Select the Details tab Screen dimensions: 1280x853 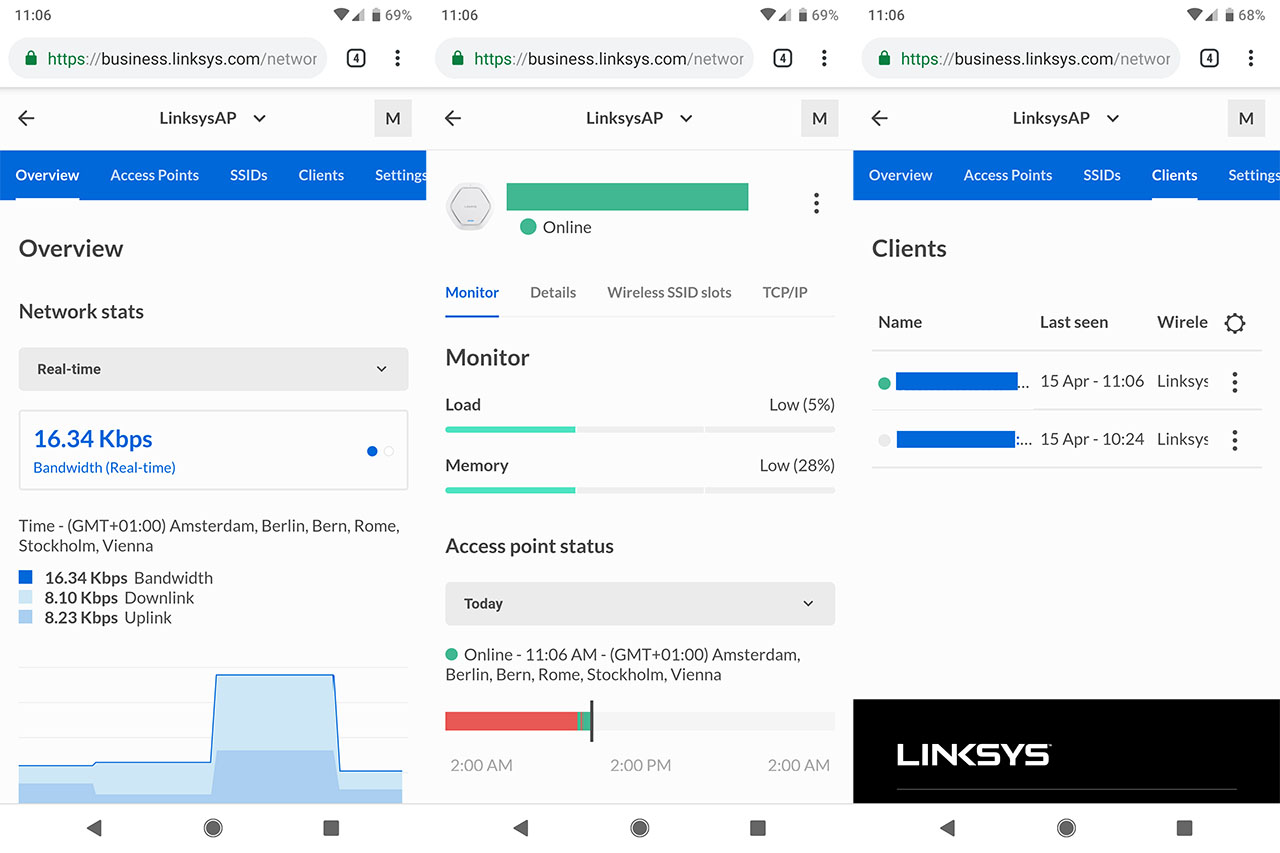[x=553, y=293]
